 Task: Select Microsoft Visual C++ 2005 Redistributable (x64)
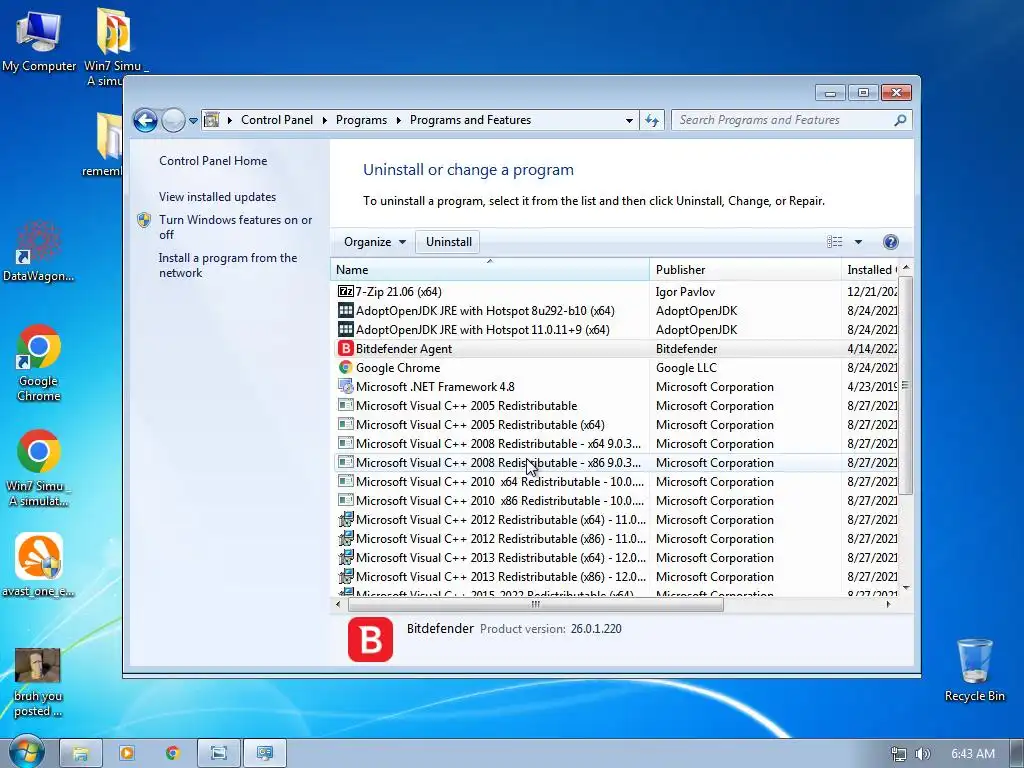click(x=614, y=424)
